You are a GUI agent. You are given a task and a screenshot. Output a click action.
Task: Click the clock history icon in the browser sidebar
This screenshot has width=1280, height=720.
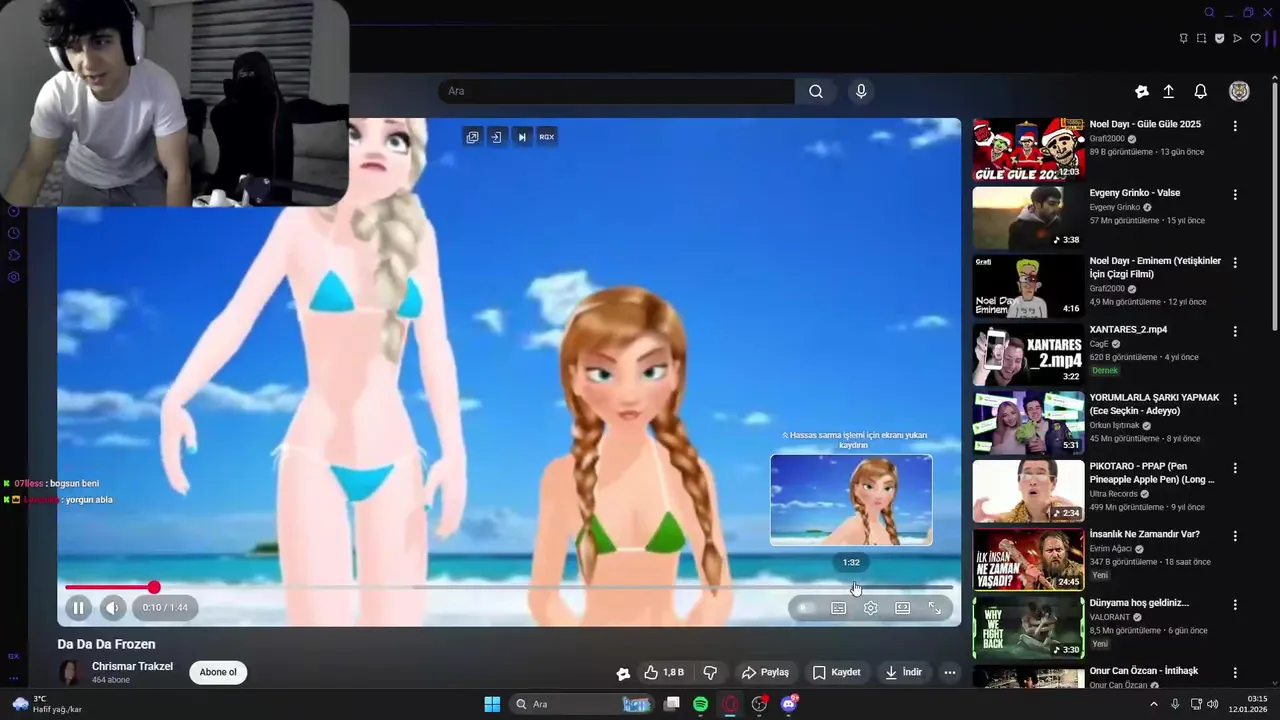click(x=14, y=233)
